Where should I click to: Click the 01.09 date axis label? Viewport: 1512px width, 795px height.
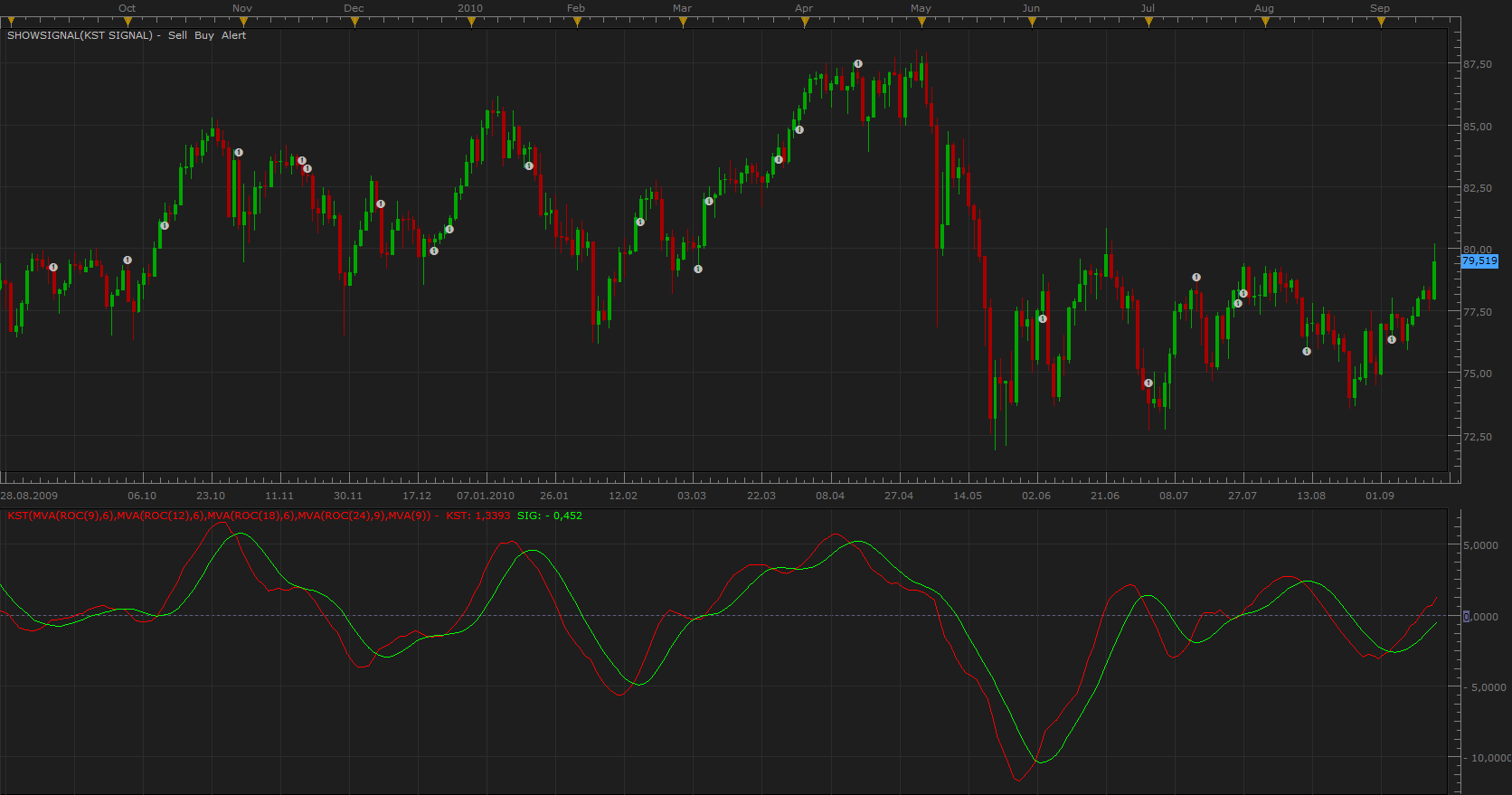click(1380, 496)
